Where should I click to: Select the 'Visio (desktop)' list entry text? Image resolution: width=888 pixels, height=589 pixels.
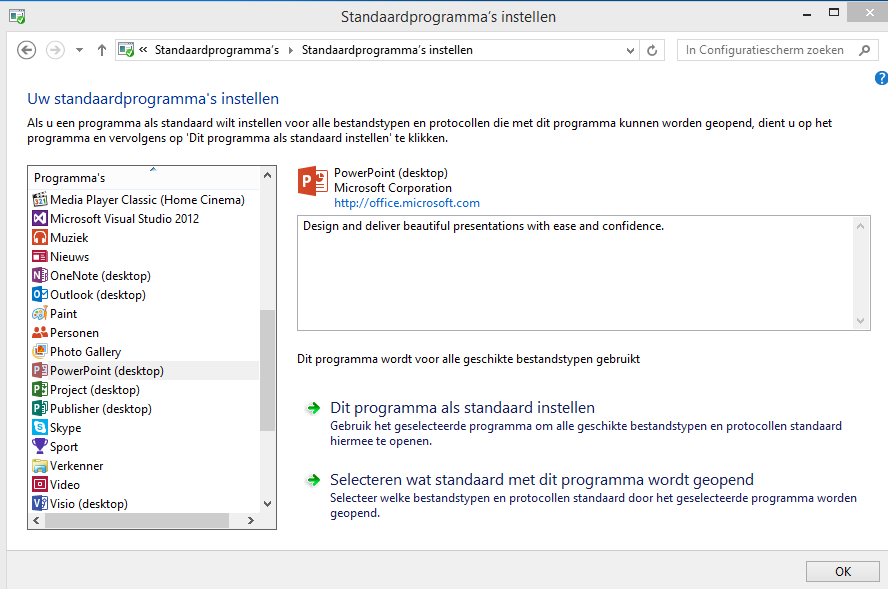pyautogui.click(x=89, y=503)
